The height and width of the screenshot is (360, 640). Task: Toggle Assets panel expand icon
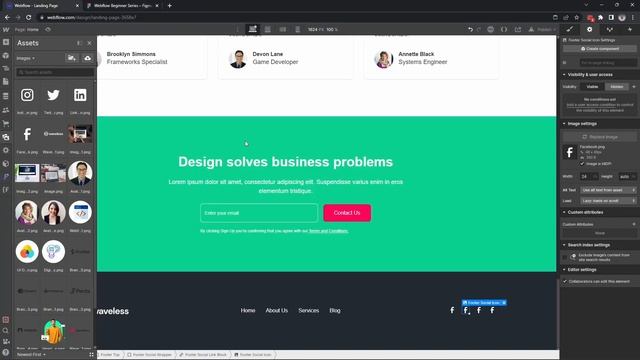pyautogui.click(x=79, y=43)
